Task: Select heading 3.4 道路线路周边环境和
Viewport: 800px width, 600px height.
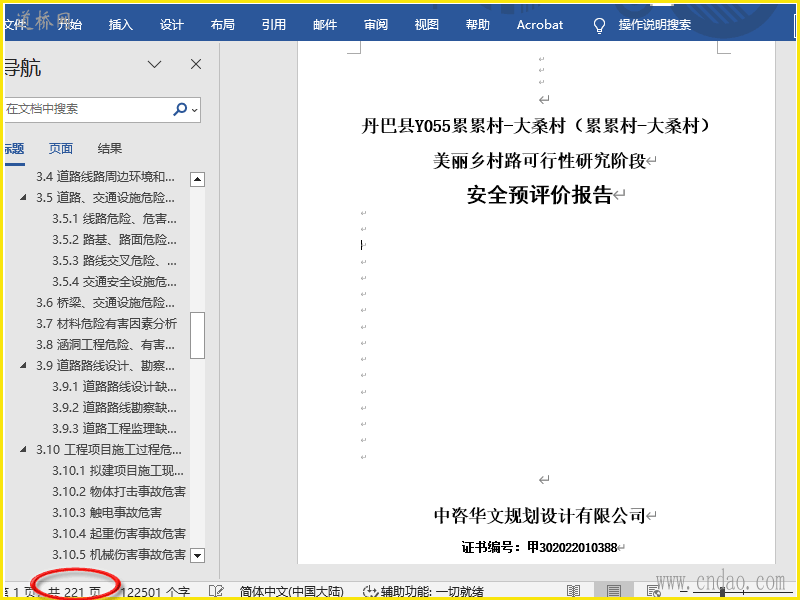Action: pyautogui.click(x=105, y=177)
